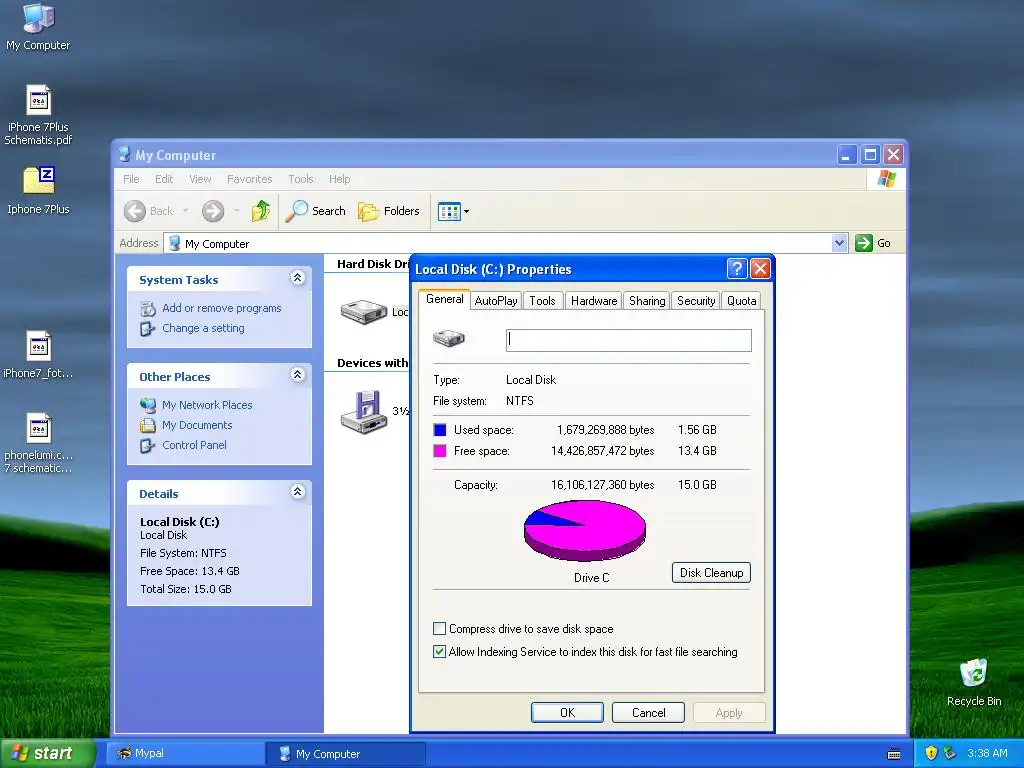Click the Add or remove programs icon

pyautogui.click(x=148, y=308)
